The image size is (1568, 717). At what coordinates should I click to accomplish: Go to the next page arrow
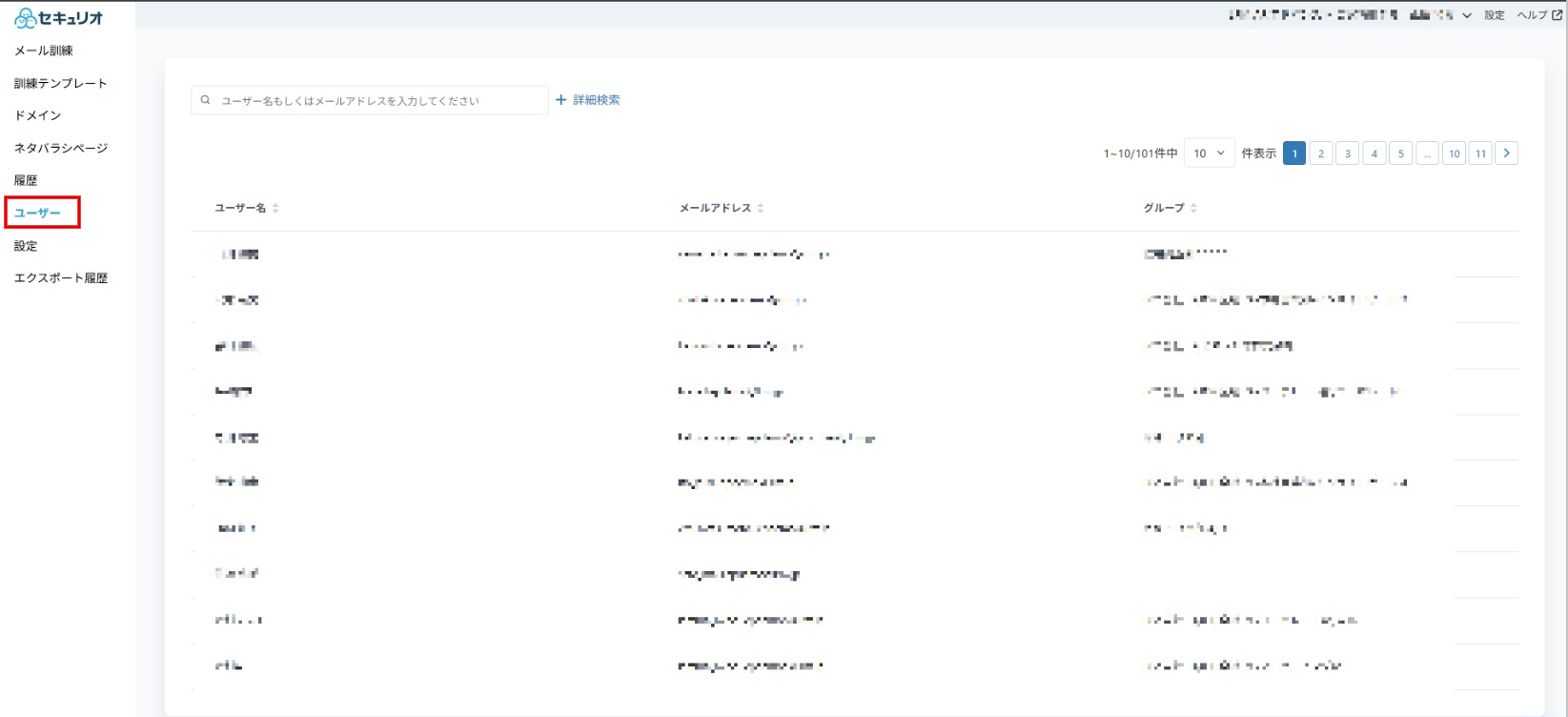tap(1506, 153)
